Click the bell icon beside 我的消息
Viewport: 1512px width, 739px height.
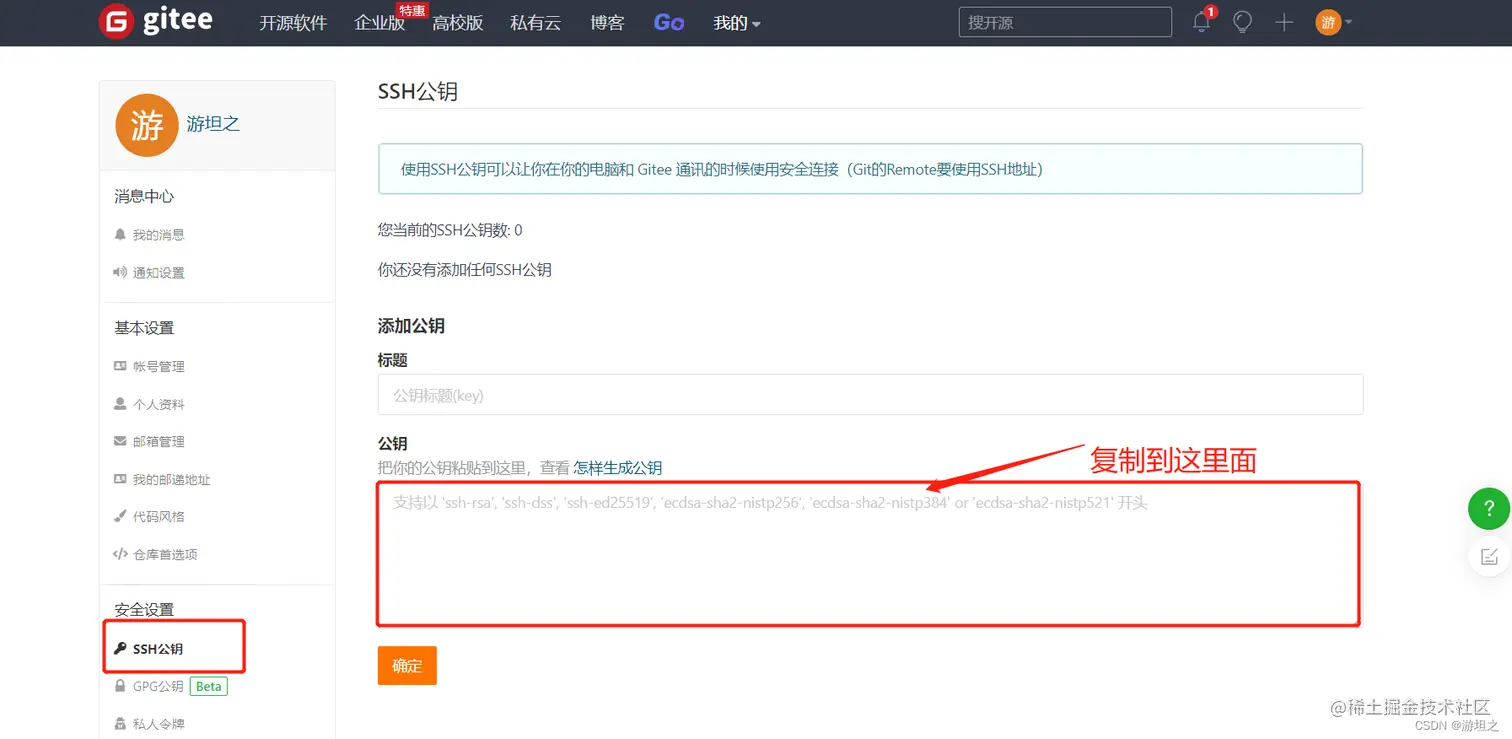(120, 234)
